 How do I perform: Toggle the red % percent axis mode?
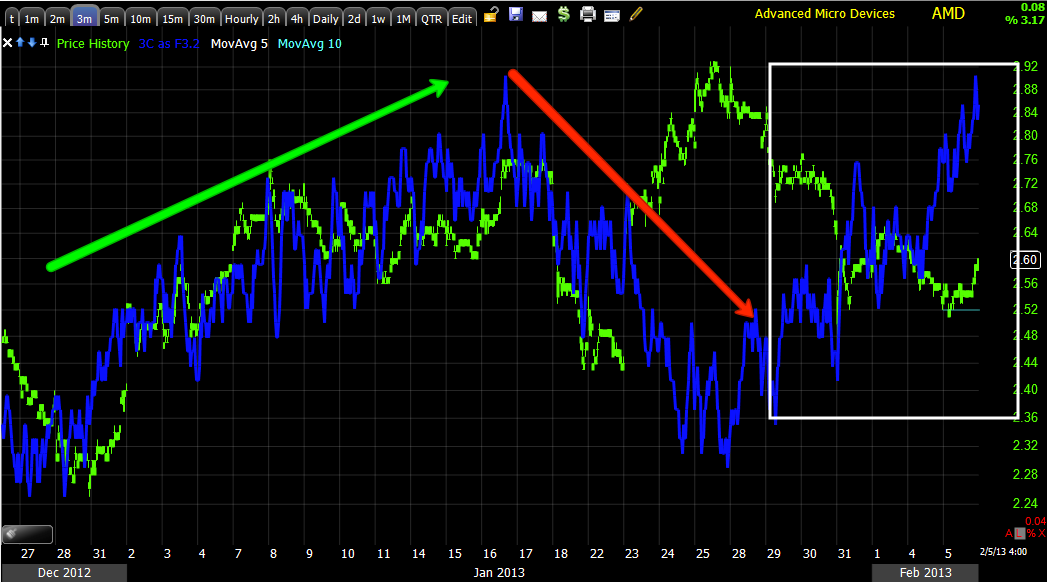point(1031,533)
